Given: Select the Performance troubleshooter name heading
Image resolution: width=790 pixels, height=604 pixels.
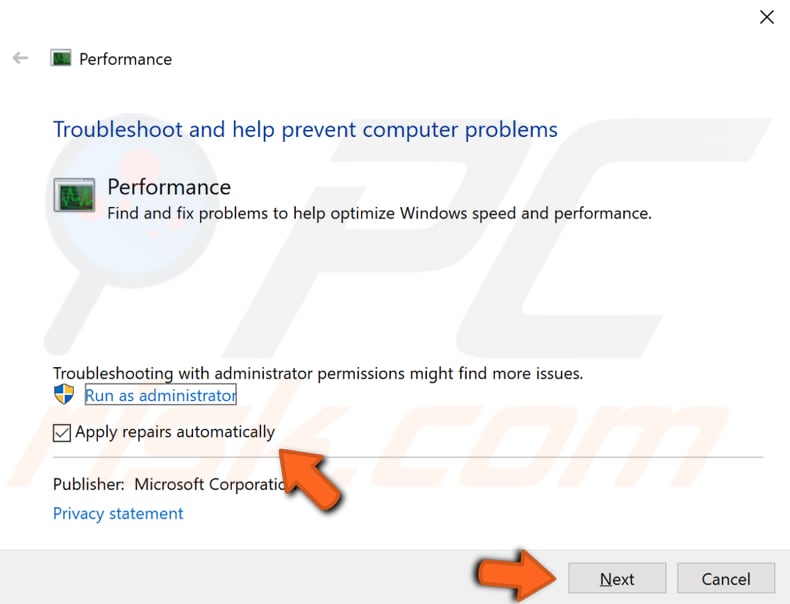Looking at the screenshot, I should pyautogui.click(x=169, y=187).
